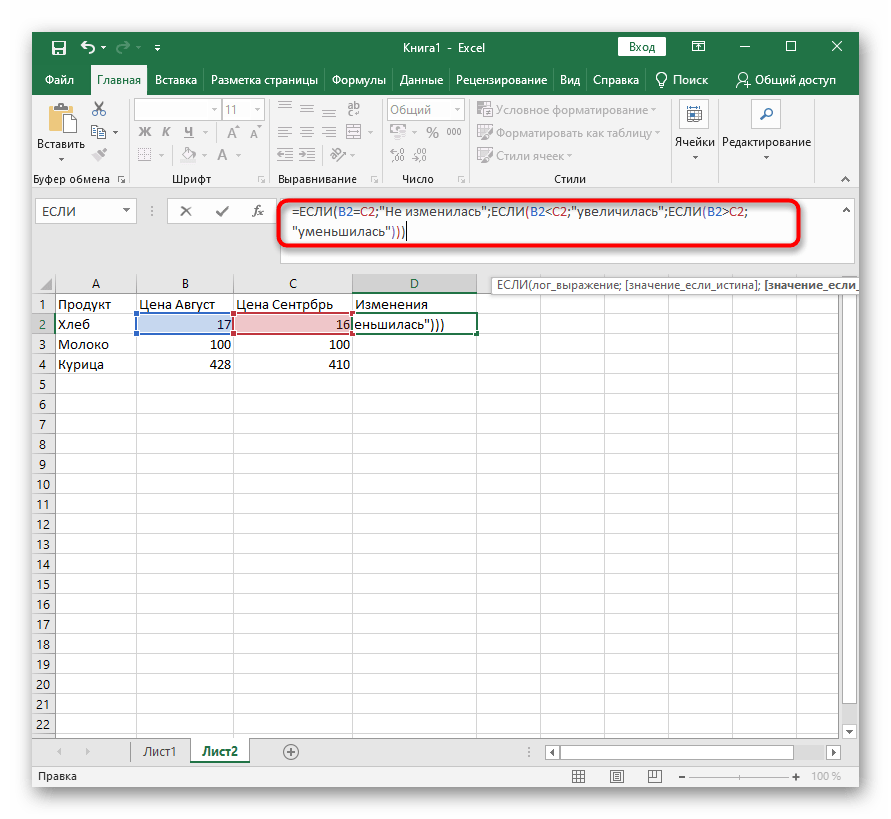
Task: Choose font color letter A
Action: coord(222,155)
